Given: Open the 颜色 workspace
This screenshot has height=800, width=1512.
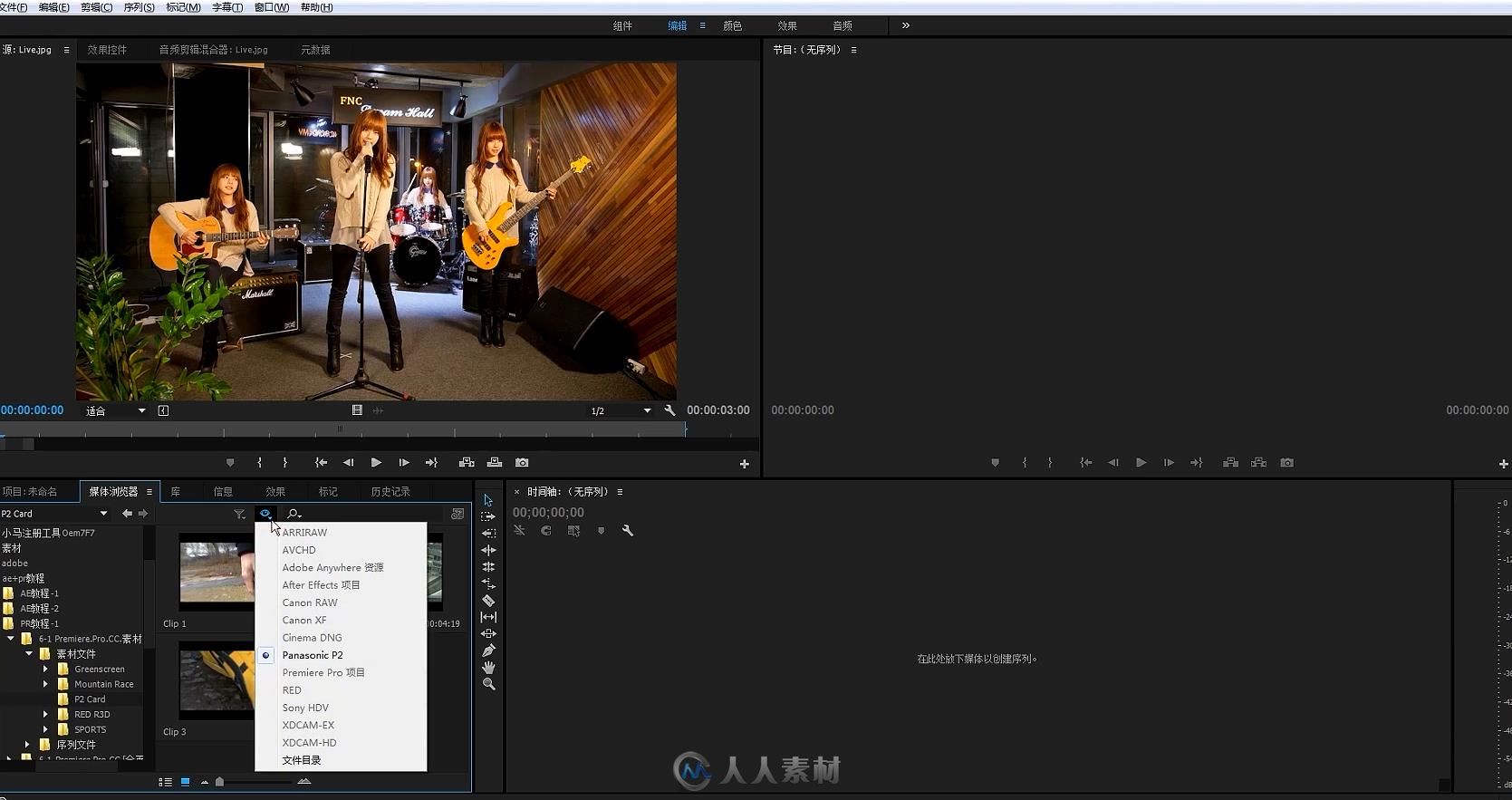Looking at the screenshot, I should pos(732,25).
